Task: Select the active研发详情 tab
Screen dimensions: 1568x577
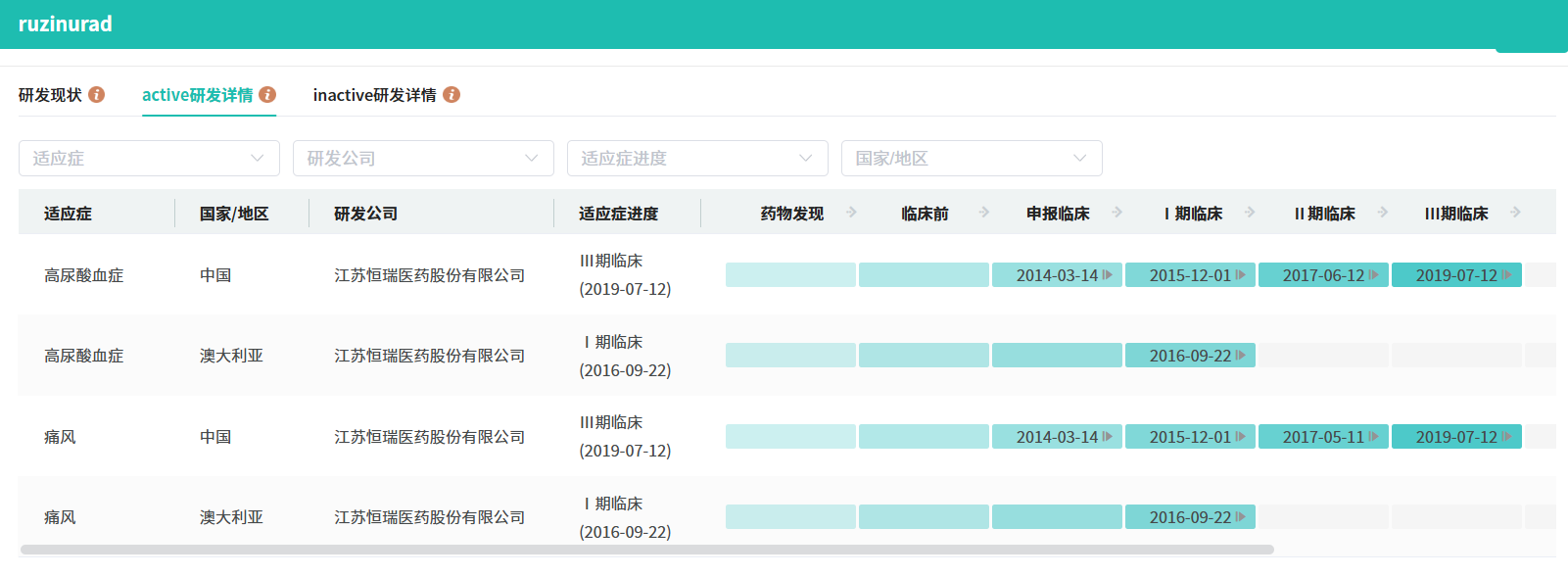Action: 197,95
